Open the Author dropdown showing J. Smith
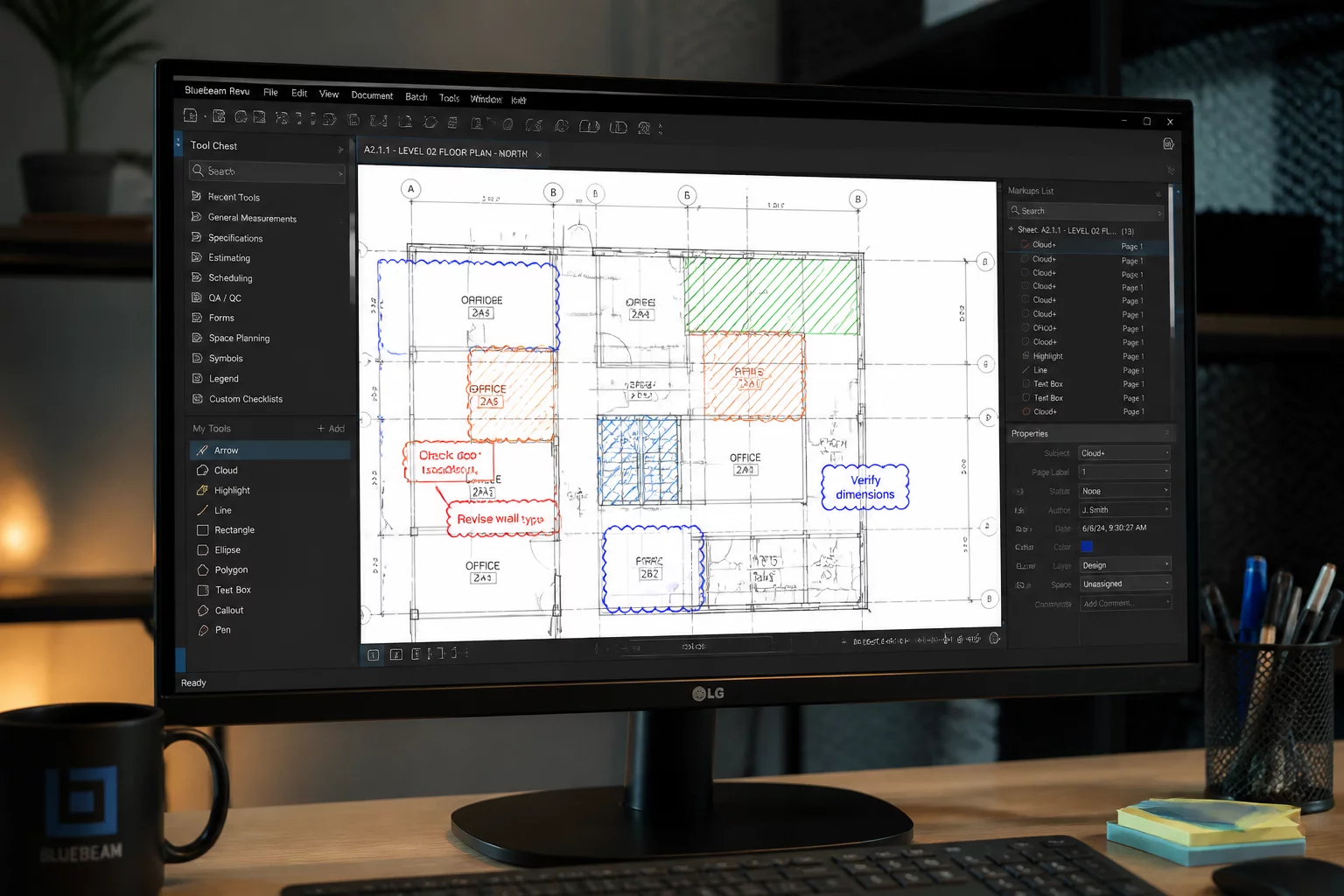 pyautogui.click(x=1124, y=509)
